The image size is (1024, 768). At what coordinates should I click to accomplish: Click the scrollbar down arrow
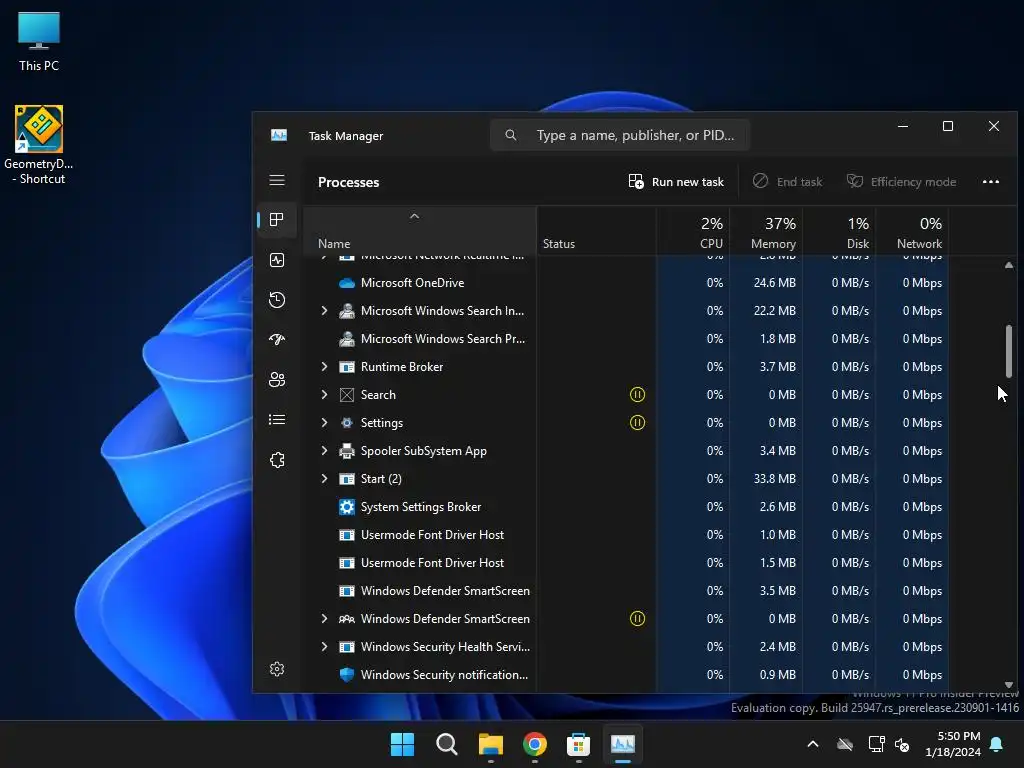coord(1009,685)
